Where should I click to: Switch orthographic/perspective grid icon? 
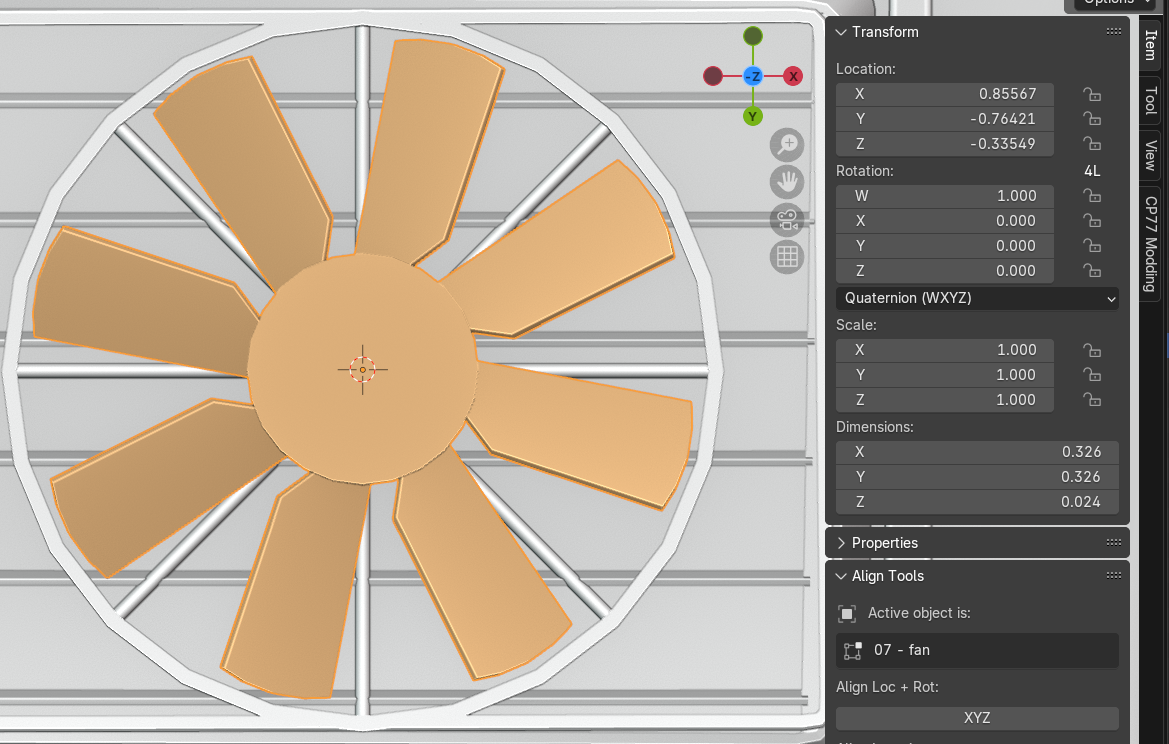pyautogui.click(x=787, y=257)
